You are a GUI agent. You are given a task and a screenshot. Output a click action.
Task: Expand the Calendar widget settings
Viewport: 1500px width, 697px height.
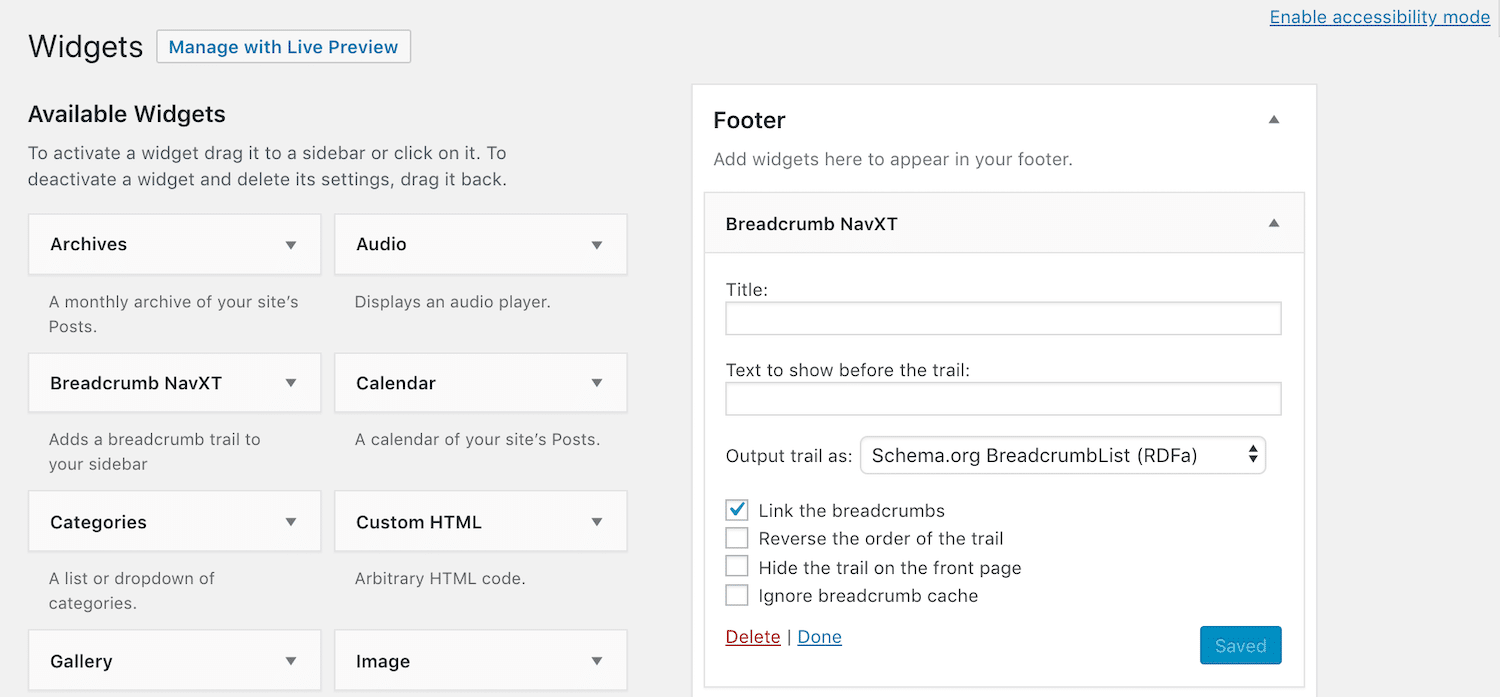597,383
